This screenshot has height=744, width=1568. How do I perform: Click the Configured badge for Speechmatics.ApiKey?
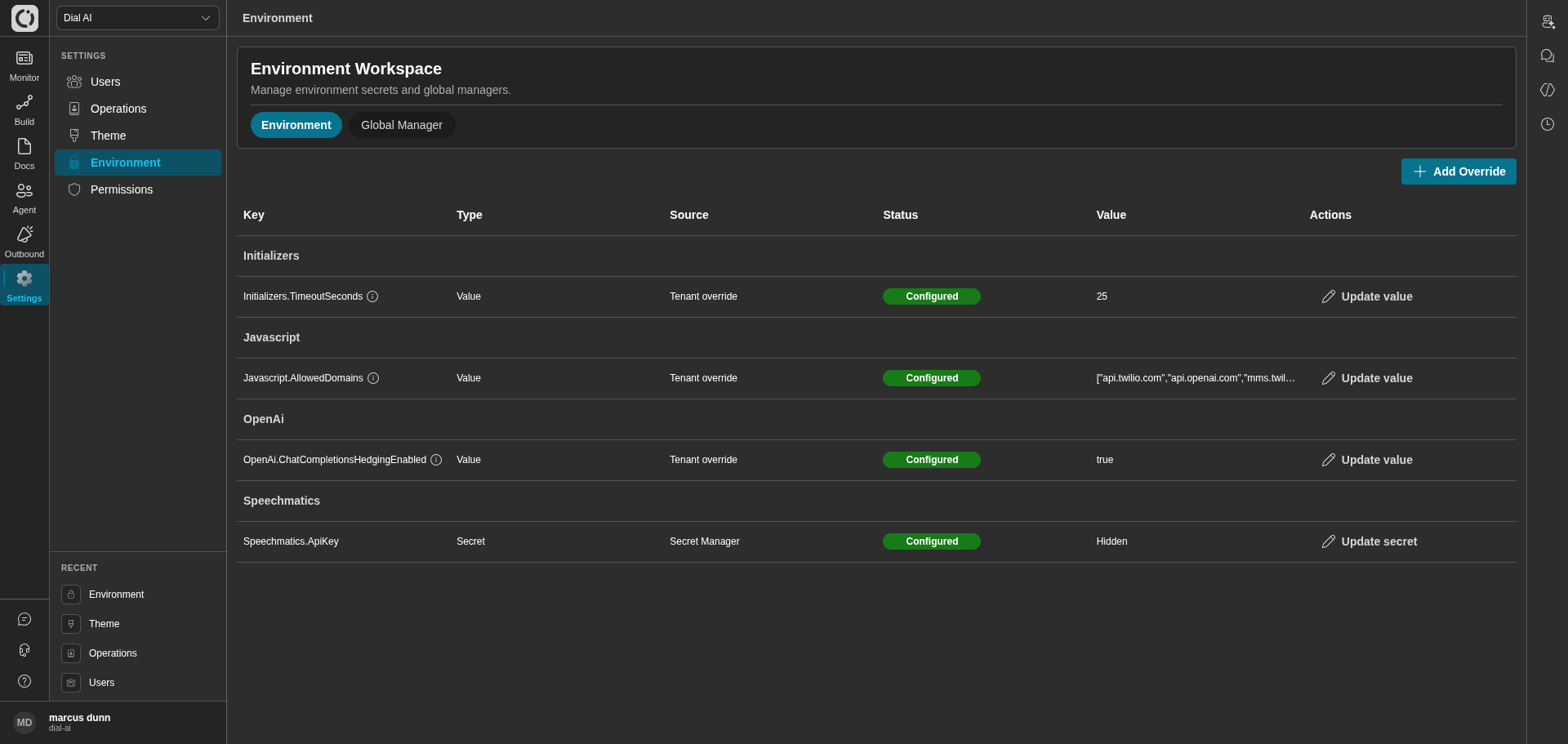[932, 541]
